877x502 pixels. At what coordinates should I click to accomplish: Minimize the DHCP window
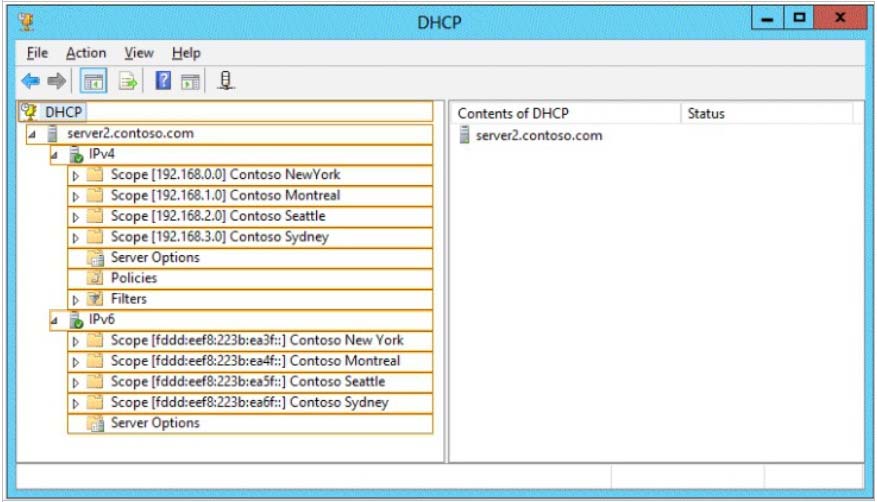[767, 18]
